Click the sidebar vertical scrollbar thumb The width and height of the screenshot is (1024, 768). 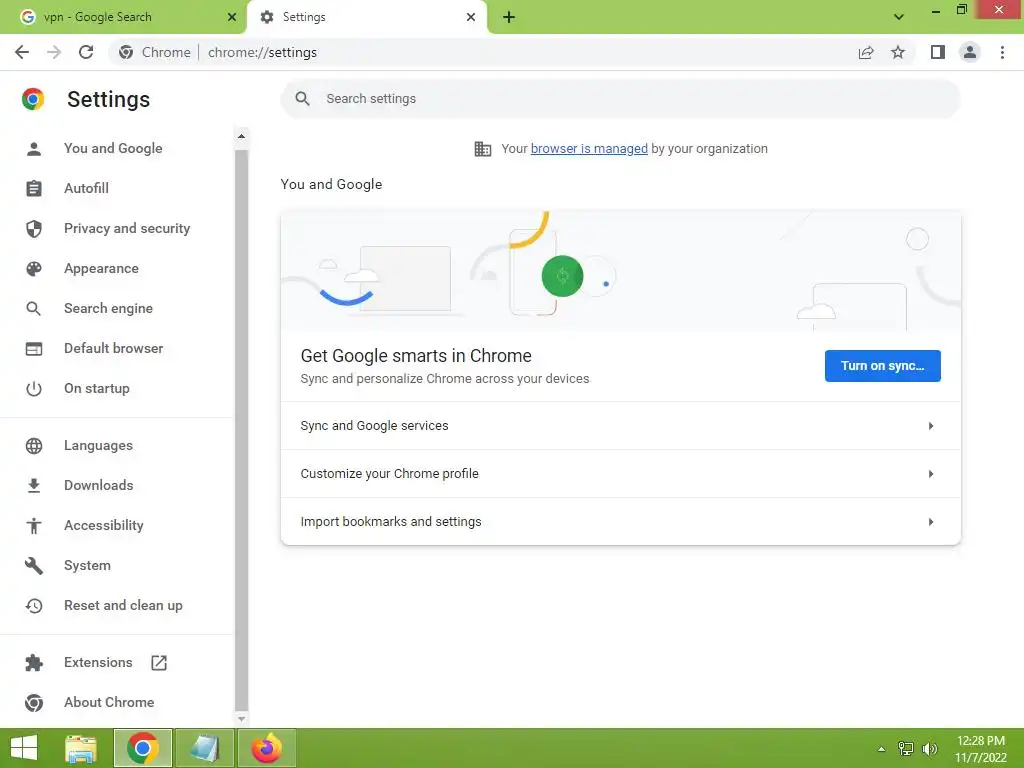pyautogui.click(x=241, y=429)
